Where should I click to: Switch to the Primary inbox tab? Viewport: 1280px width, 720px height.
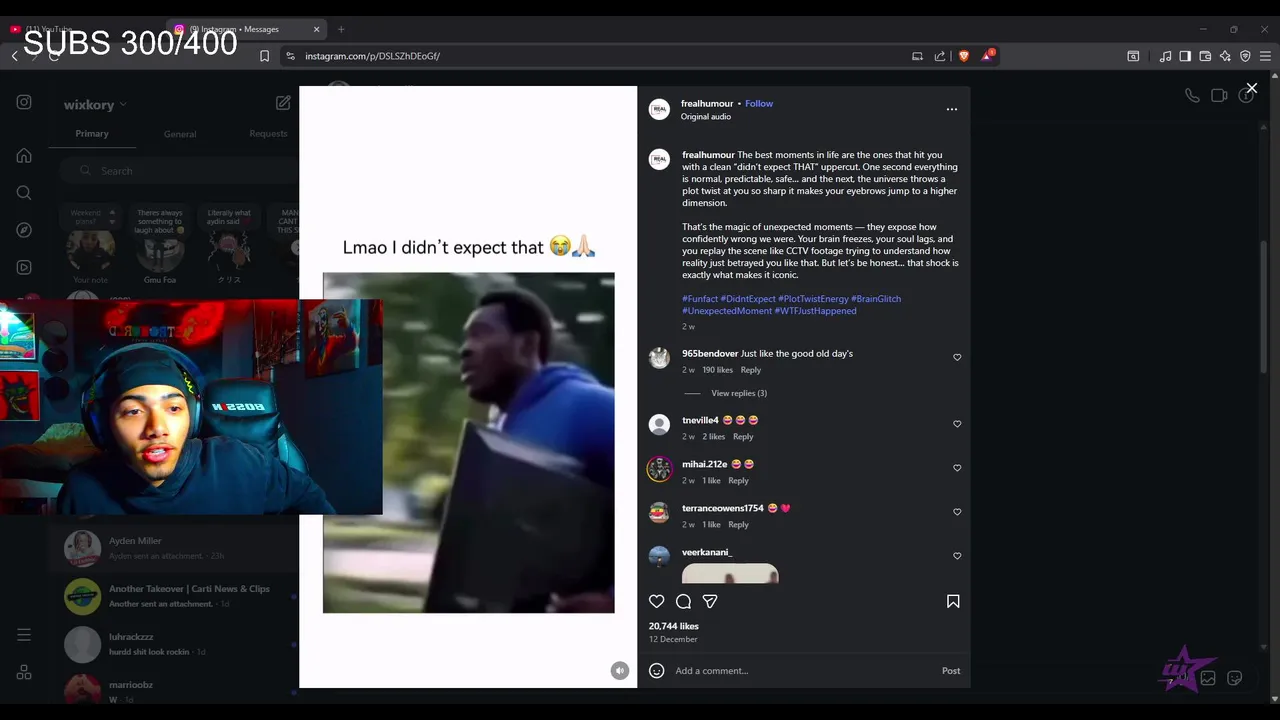[92, 134]
